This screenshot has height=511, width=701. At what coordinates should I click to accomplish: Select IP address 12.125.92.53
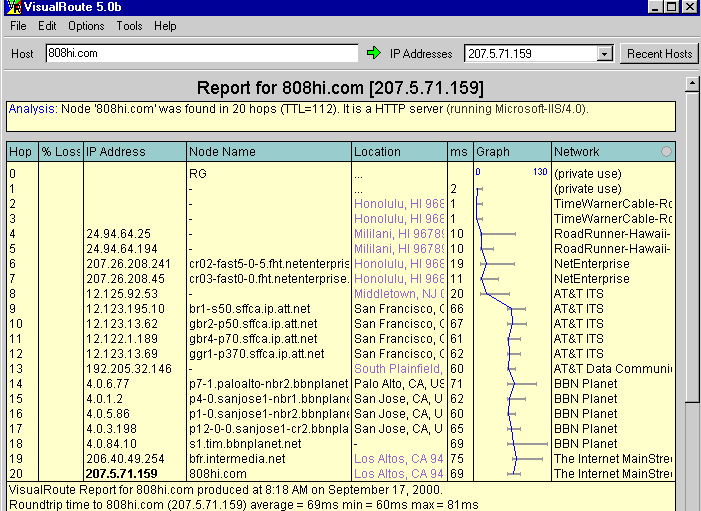pos(122,294)
